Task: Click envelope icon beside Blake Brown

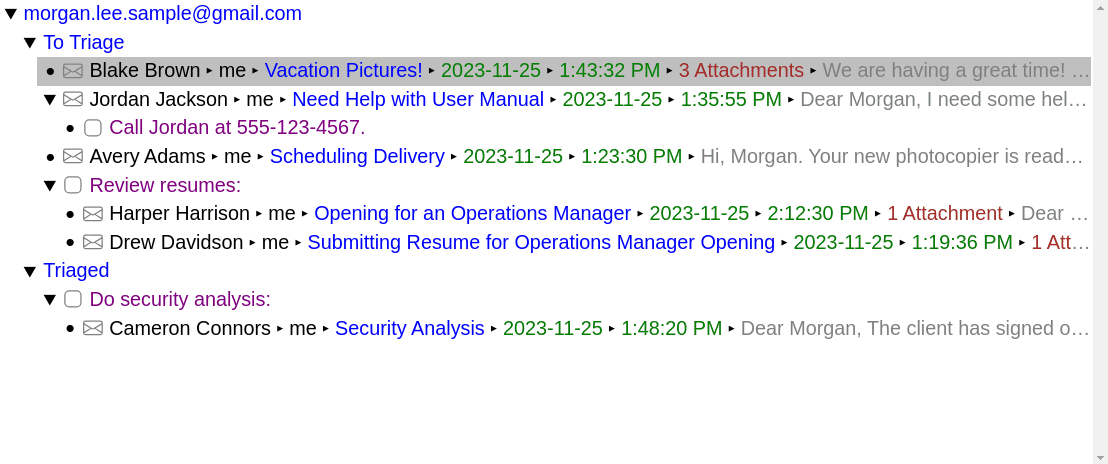Action: point(73,71)
